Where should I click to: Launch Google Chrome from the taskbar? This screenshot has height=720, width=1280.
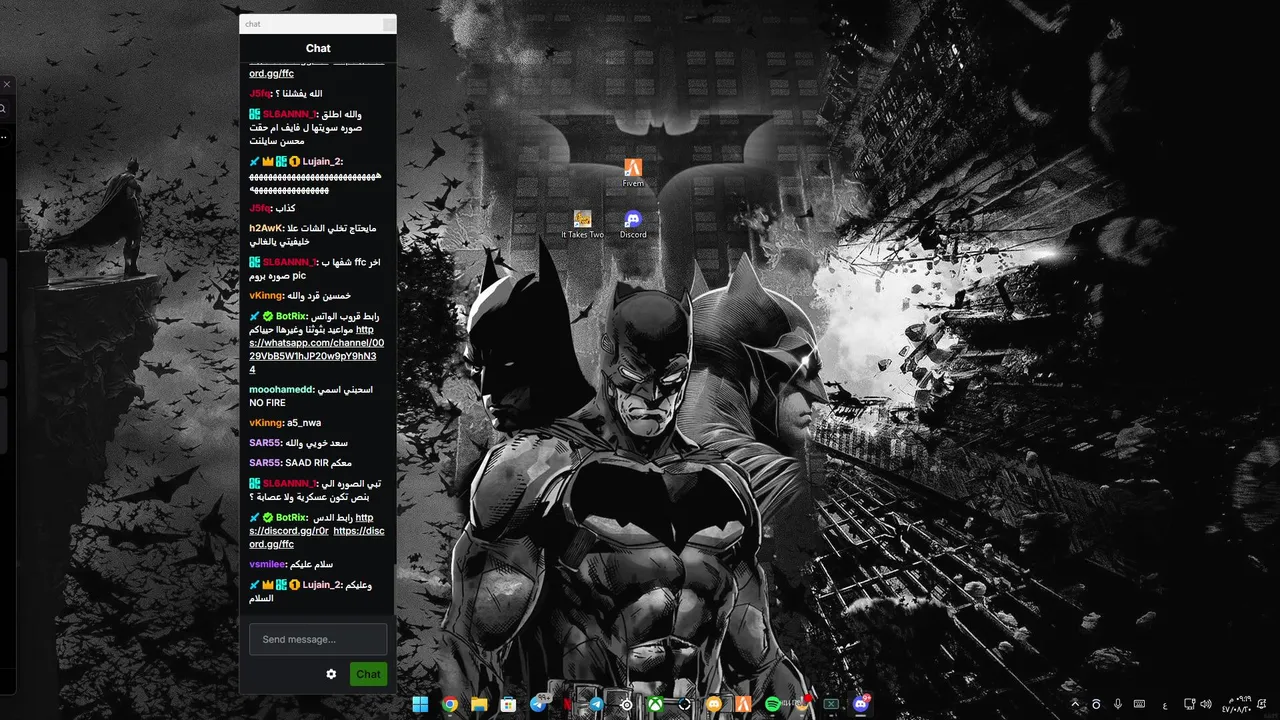(450, 704)
